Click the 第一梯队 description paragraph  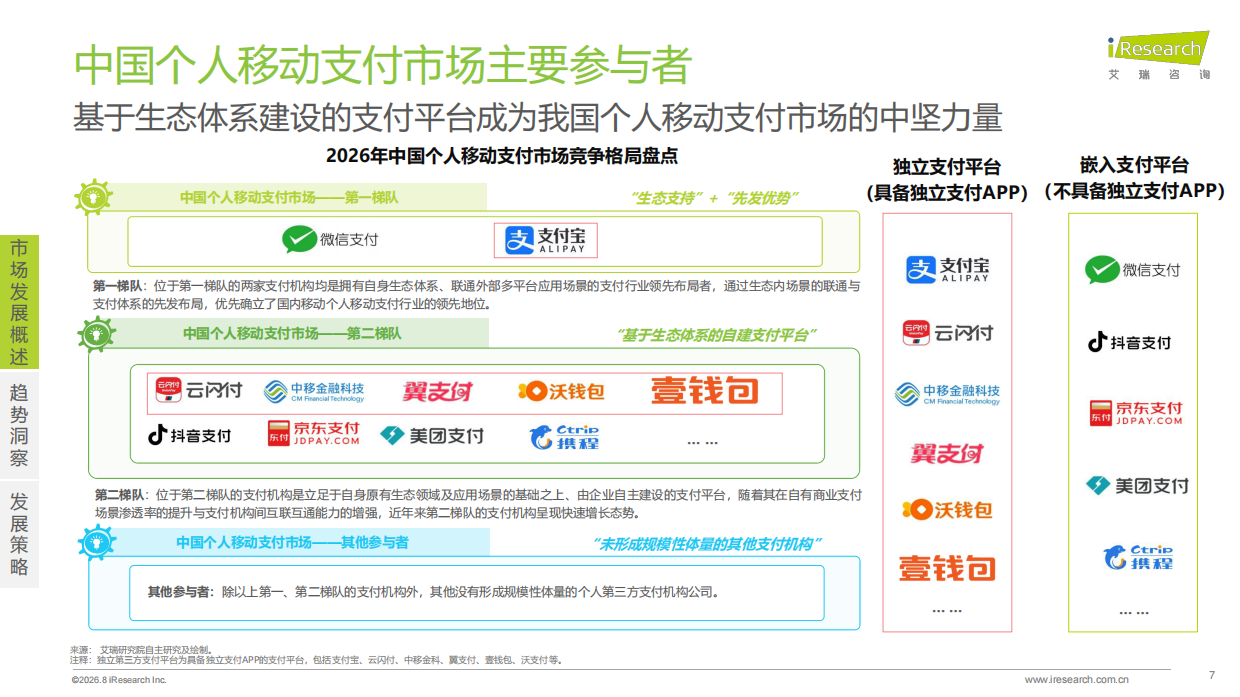pyautogui.click(x=475, y=294)
